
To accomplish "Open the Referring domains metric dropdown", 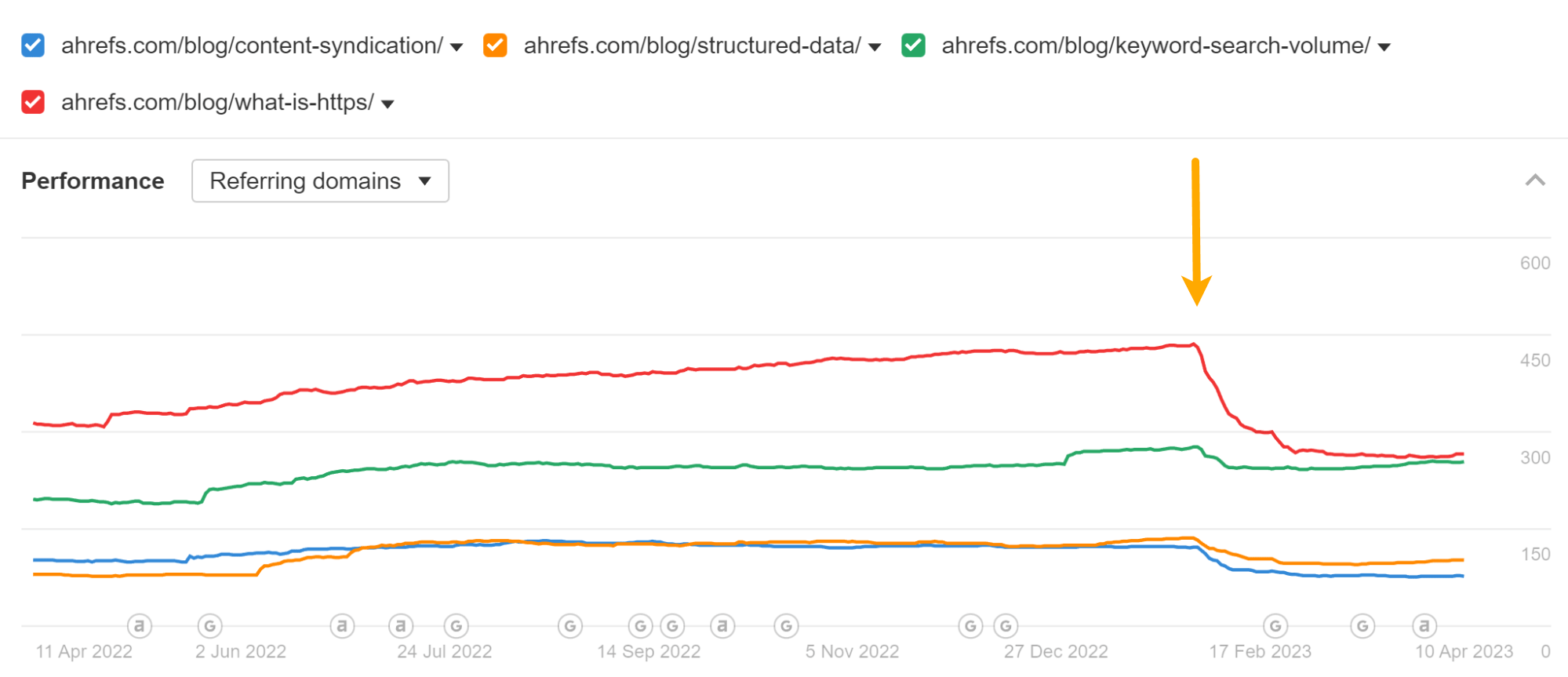I will (x=319, y=180).
